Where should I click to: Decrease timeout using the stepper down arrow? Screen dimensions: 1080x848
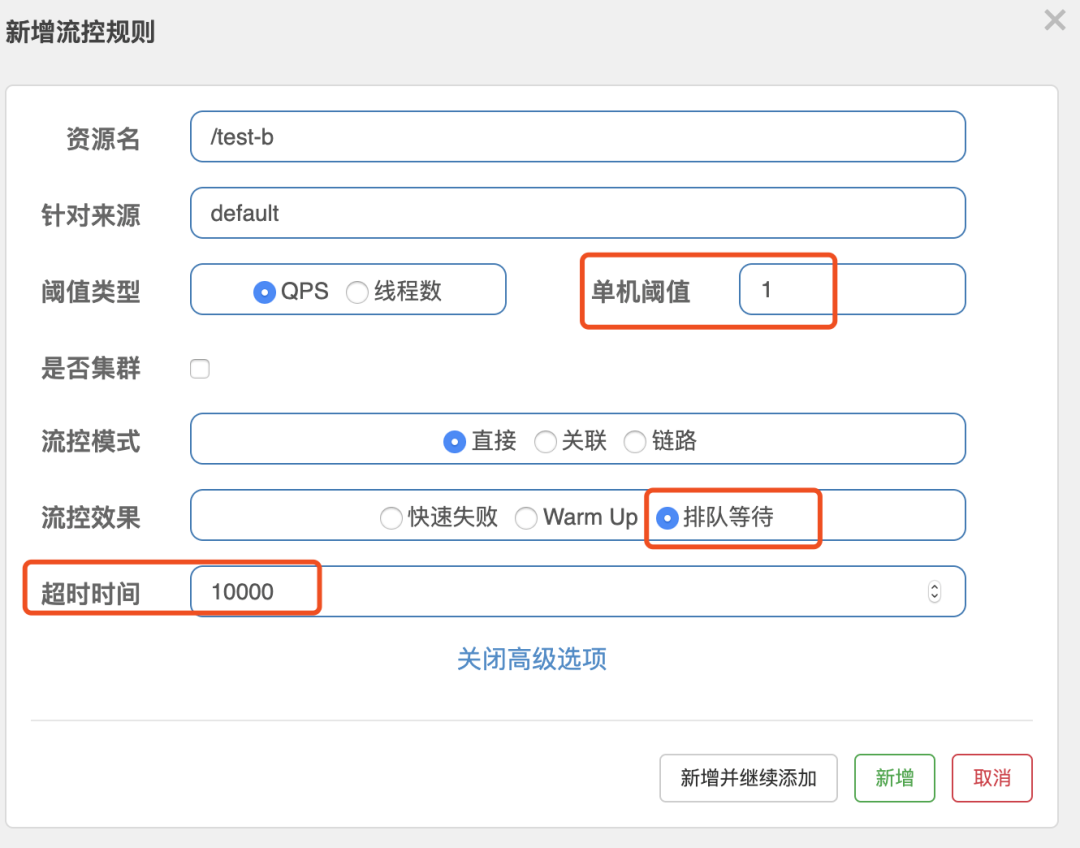935,596
